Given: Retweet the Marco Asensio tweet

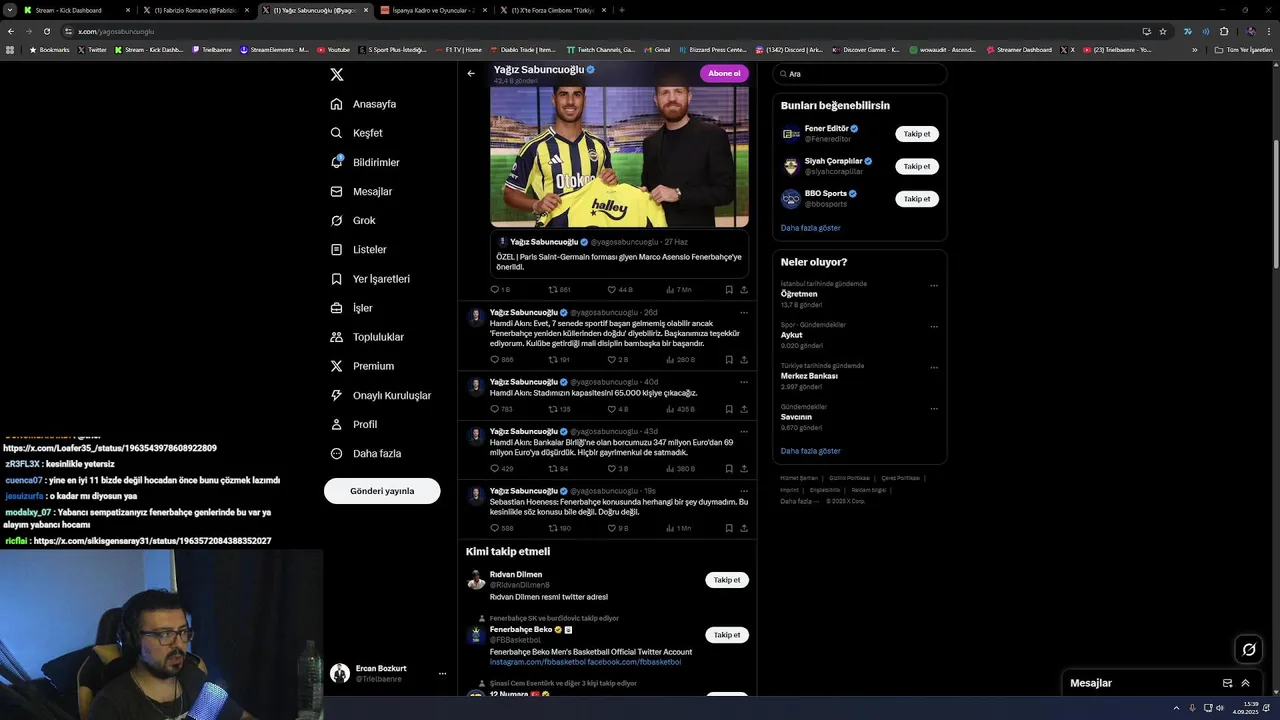Looking at the screenshot, I should [559, 289].
